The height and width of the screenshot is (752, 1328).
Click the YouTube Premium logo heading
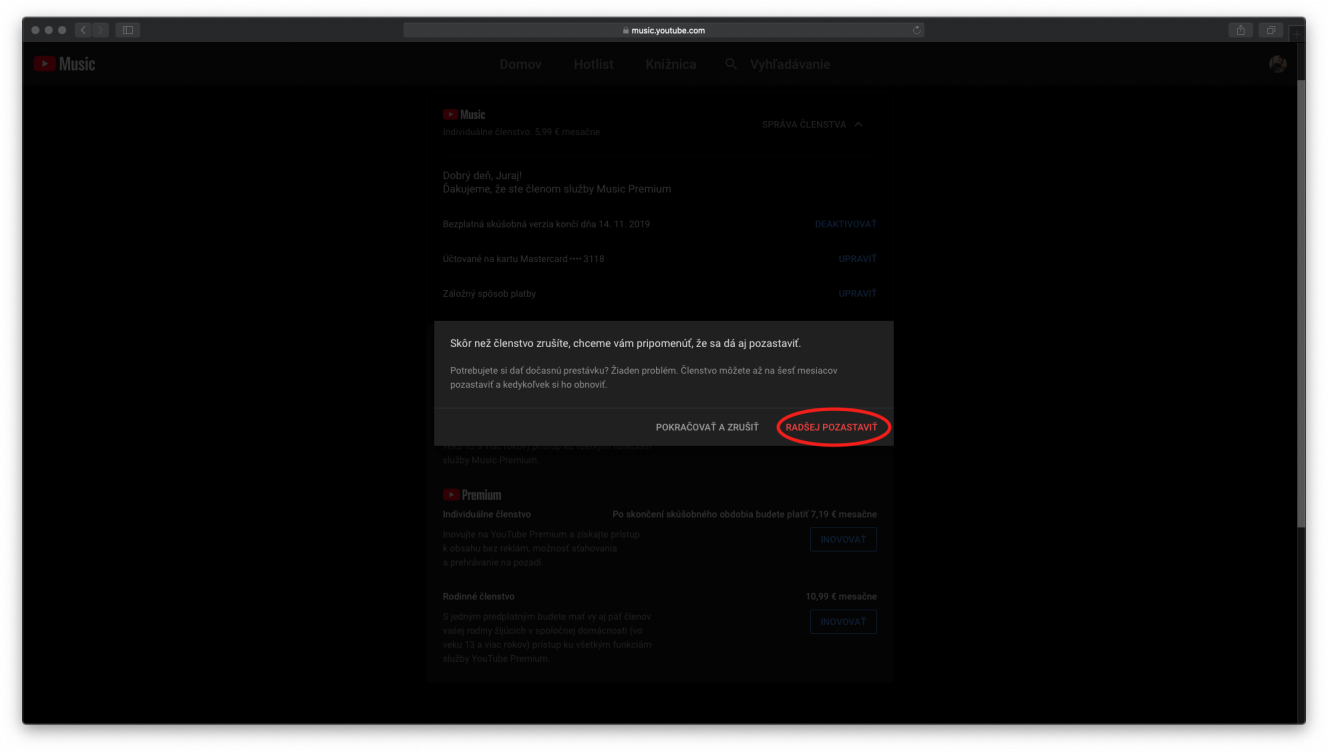[x=472, y=495]
